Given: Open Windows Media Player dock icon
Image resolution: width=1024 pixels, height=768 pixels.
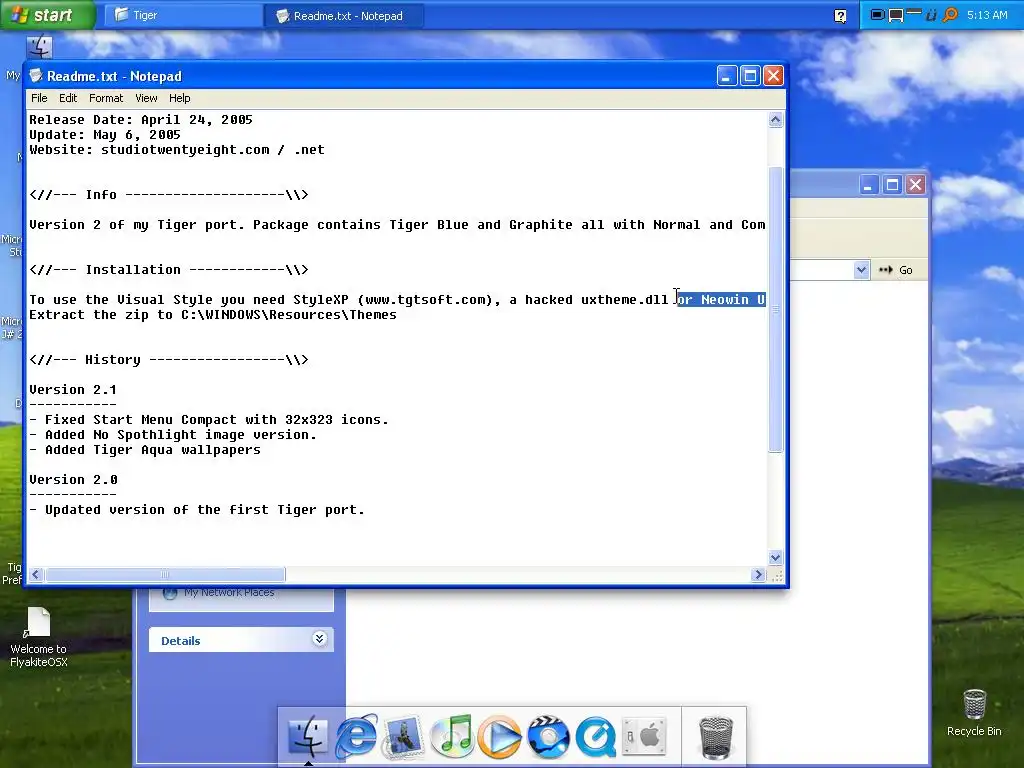Looking at the screenshot, I should pos(500,737).
